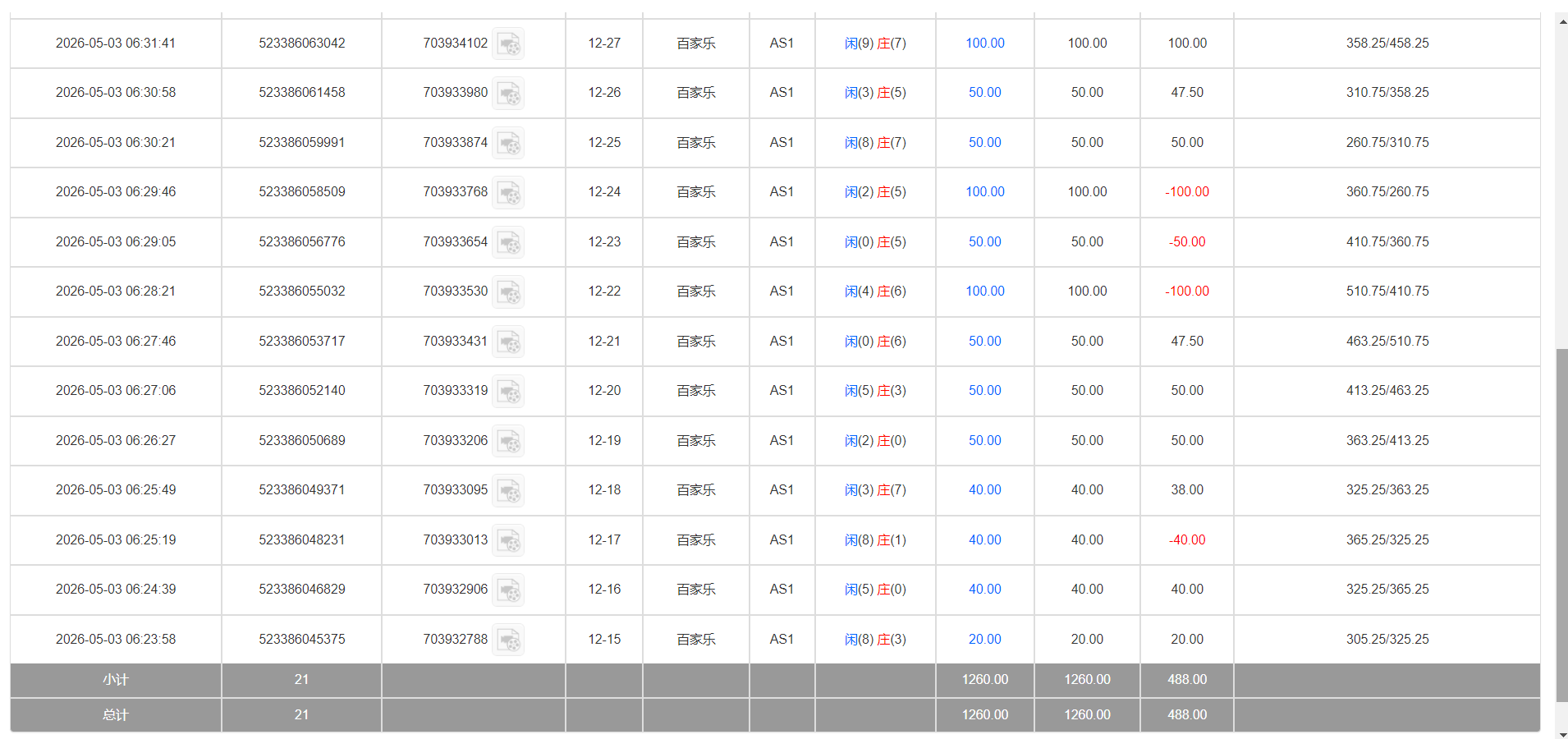The image size is (1568, 739).
Task: Click the scrollbar up arrow
Action: [x=1561, y=22]
